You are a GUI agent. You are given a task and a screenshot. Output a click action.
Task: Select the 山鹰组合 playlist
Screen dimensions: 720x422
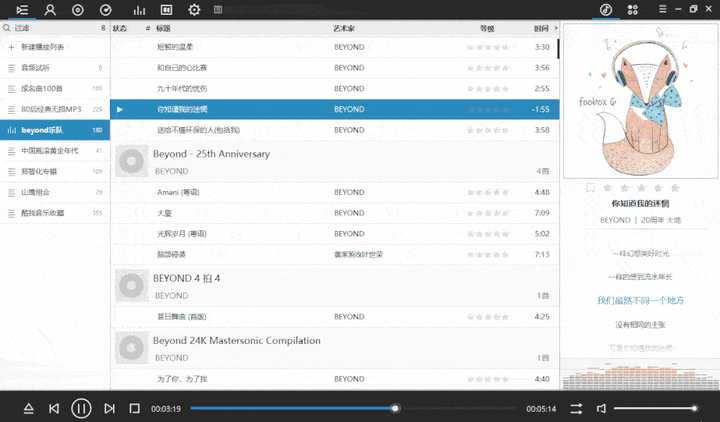[x=55, y=192]
